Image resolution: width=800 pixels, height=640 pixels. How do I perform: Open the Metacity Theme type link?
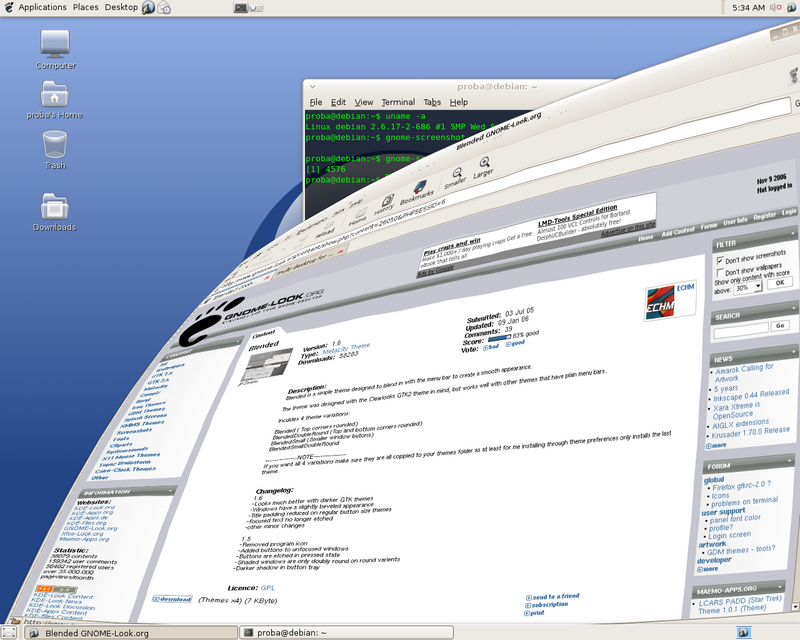[346, 349]
